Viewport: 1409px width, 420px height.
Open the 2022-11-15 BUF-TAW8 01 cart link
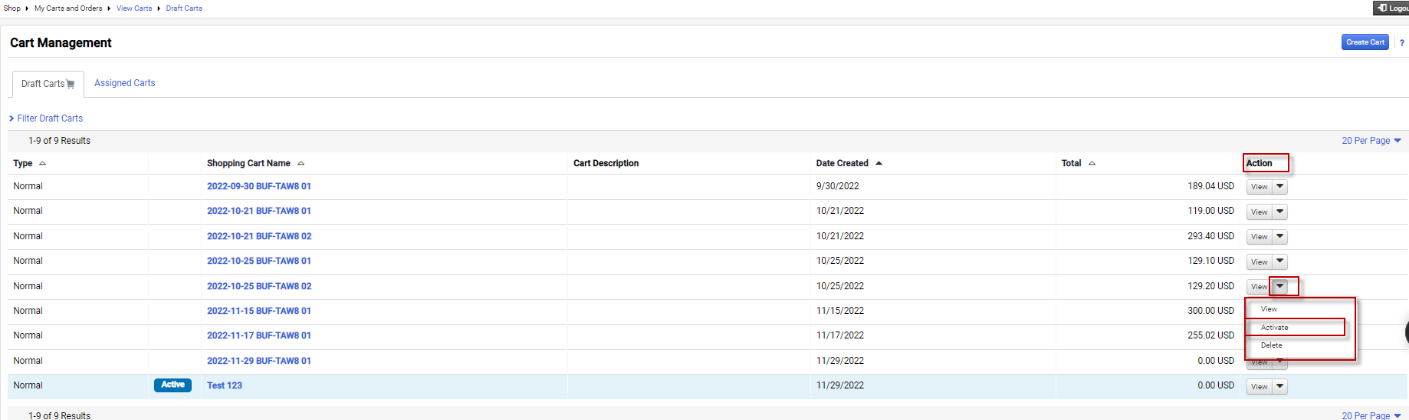[x=259, y=311]
